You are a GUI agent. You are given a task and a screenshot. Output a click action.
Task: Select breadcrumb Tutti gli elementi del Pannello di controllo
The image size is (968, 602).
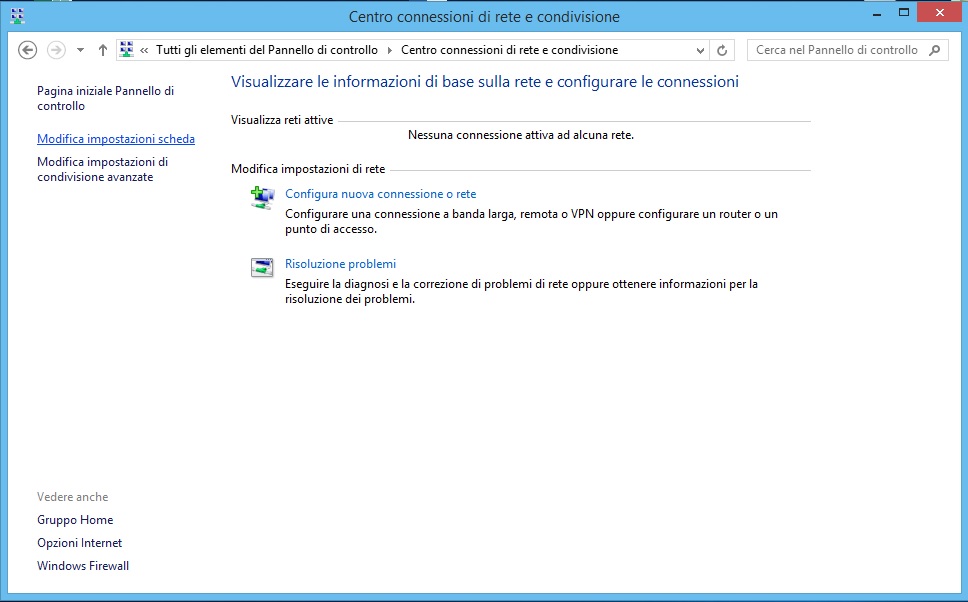[x=266, y=50]
